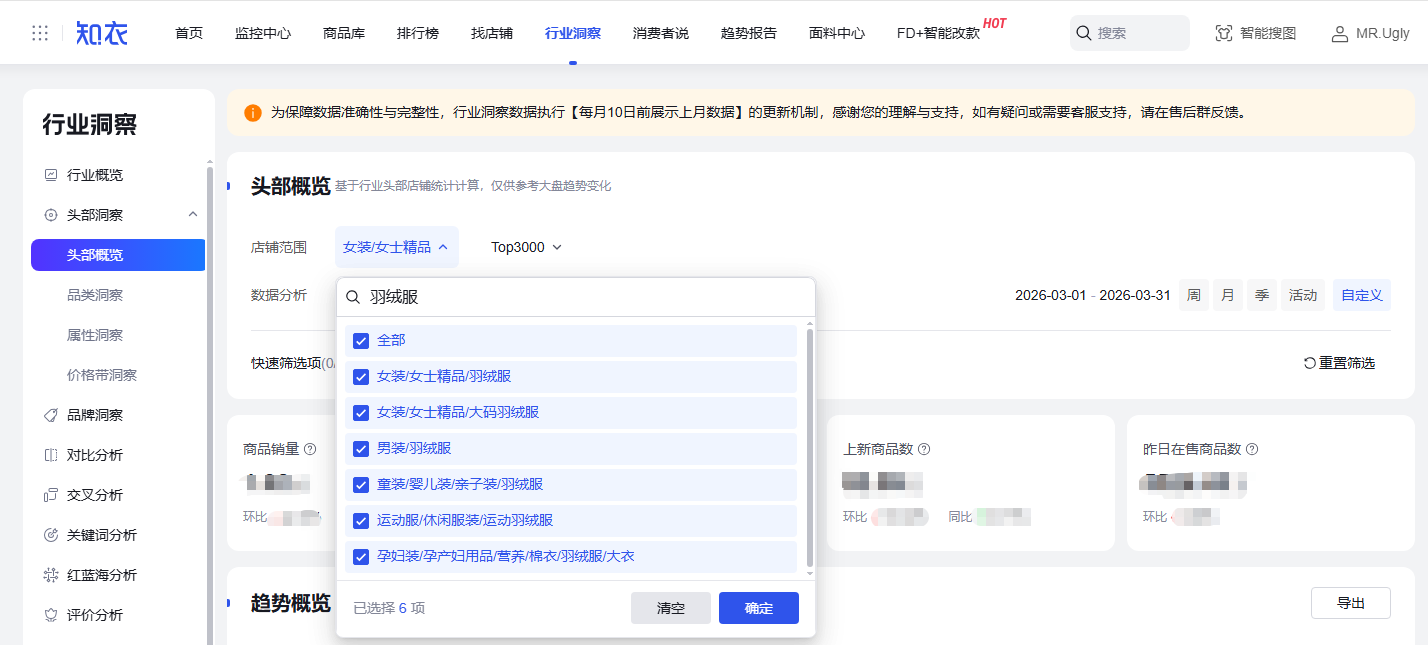Click the 羽绒服 category search field
The height and width of the screenshot is (645, 1428).
pos(576,297)
